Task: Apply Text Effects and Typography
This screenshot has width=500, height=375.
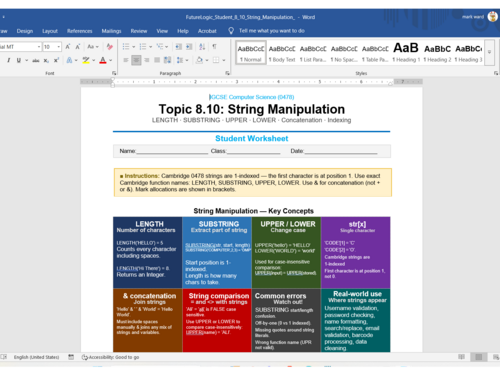Action: 69,60
